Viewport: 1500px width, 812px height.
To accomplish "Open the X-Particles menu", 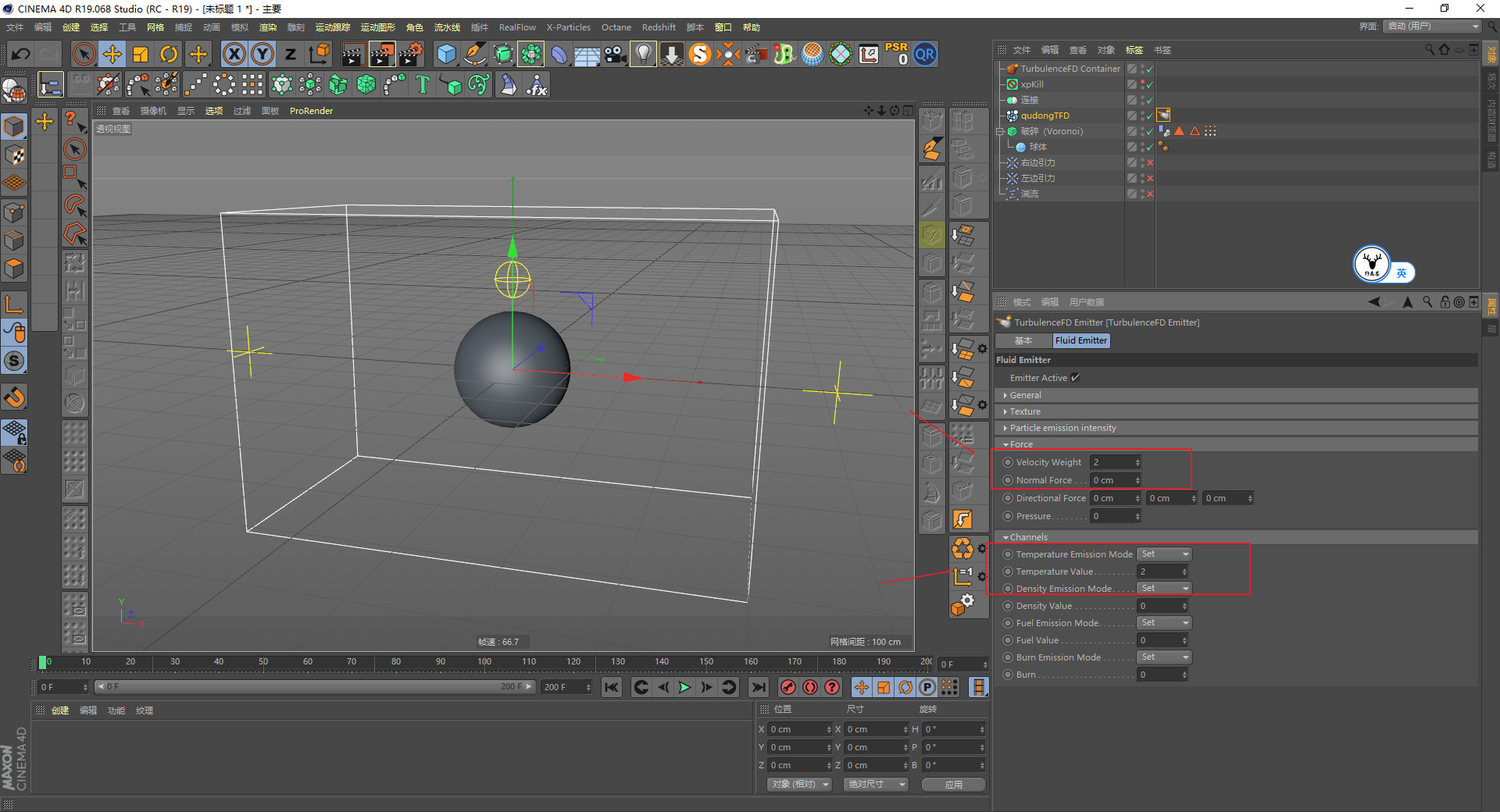I will pos(569,27).
